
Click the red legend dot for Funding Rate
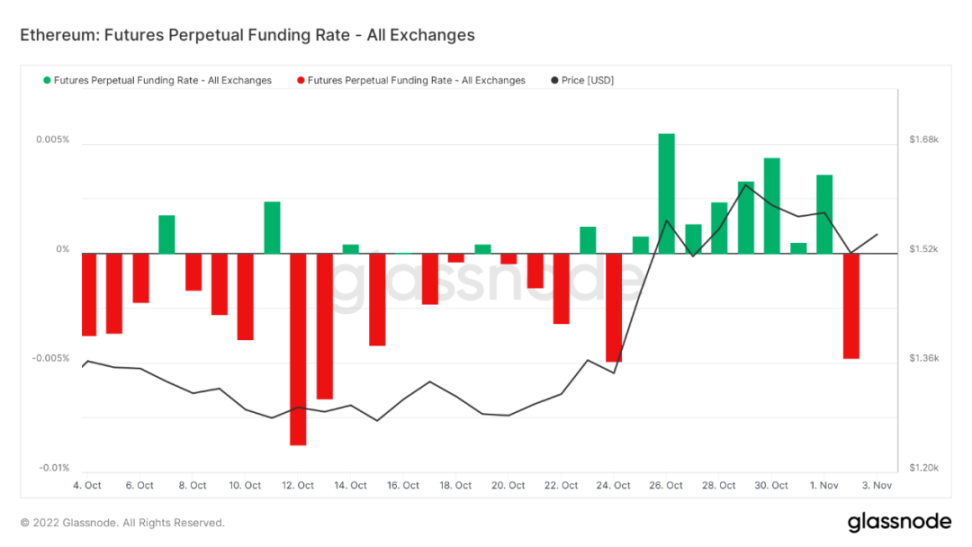click(x=300, y=80)
